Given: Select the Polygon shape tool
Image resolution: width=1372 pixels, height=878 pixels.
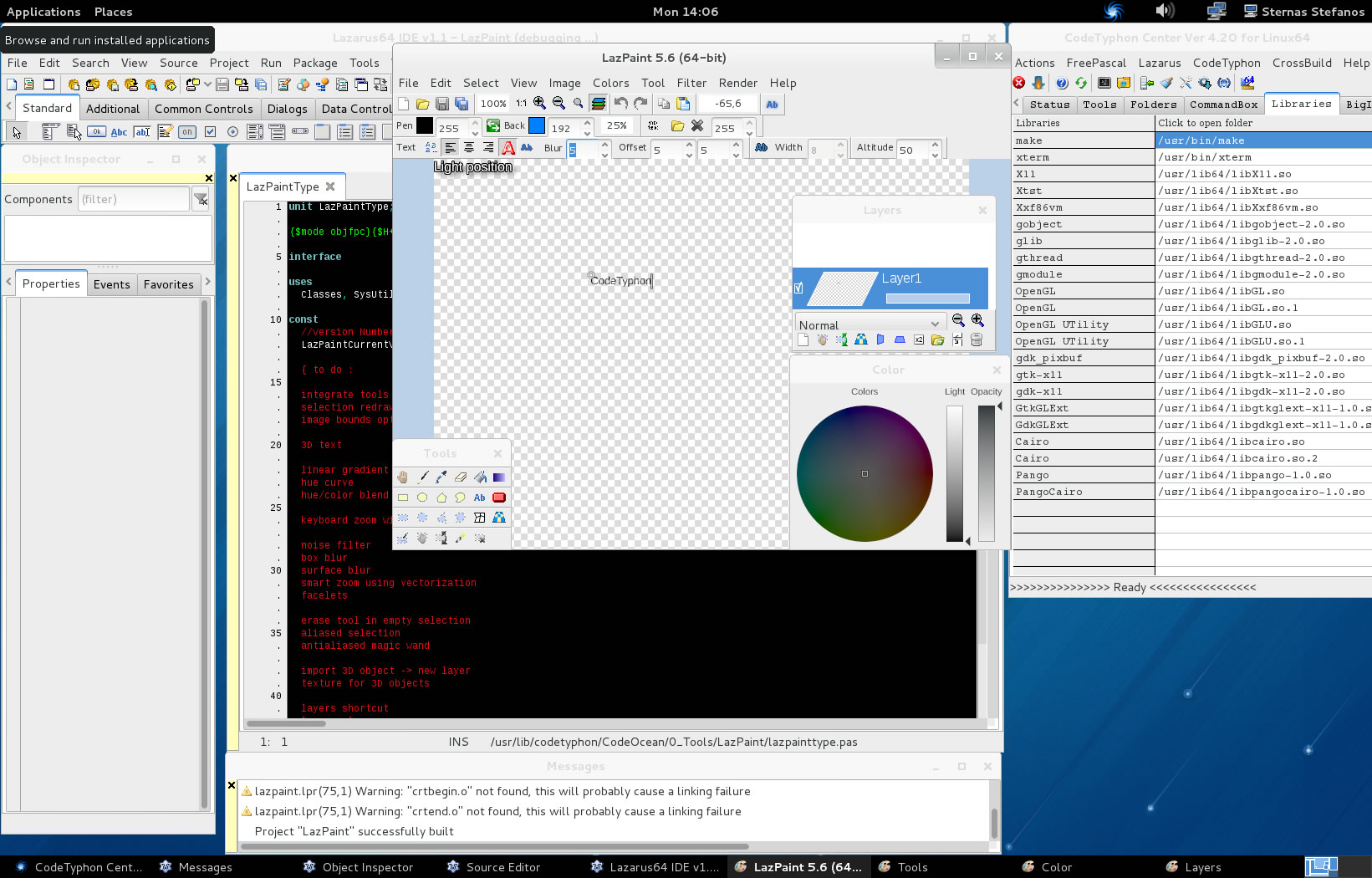Looking at the screenshot, I should click(441, 498).
